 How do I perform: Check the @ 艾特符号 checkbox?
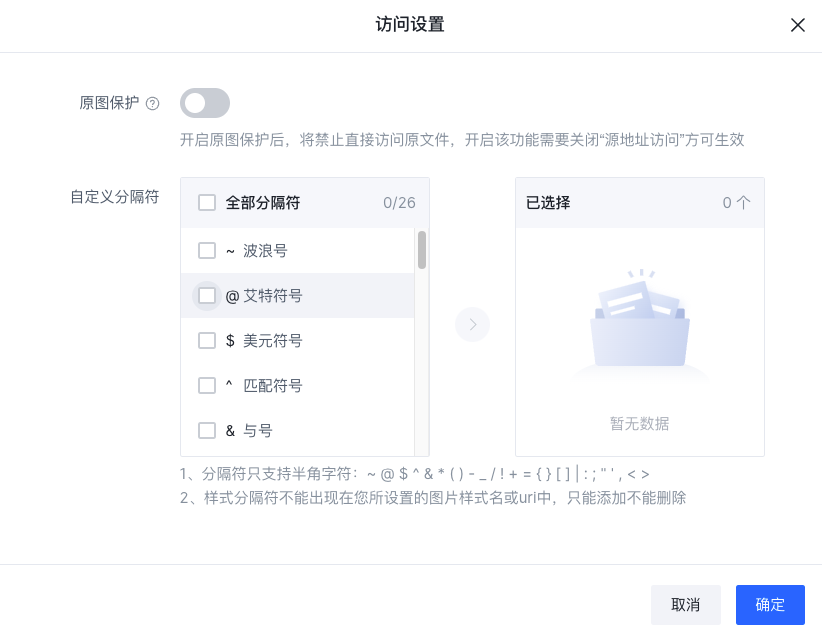pos(207,296)
